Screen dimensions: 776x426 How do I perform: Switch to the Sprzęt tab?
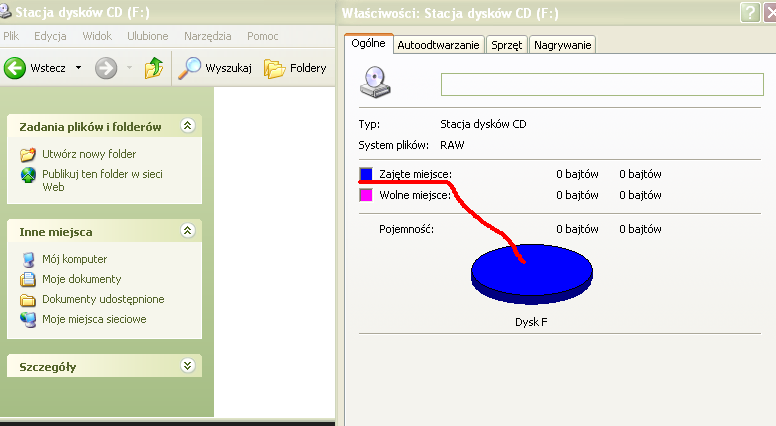coord(506,45)
